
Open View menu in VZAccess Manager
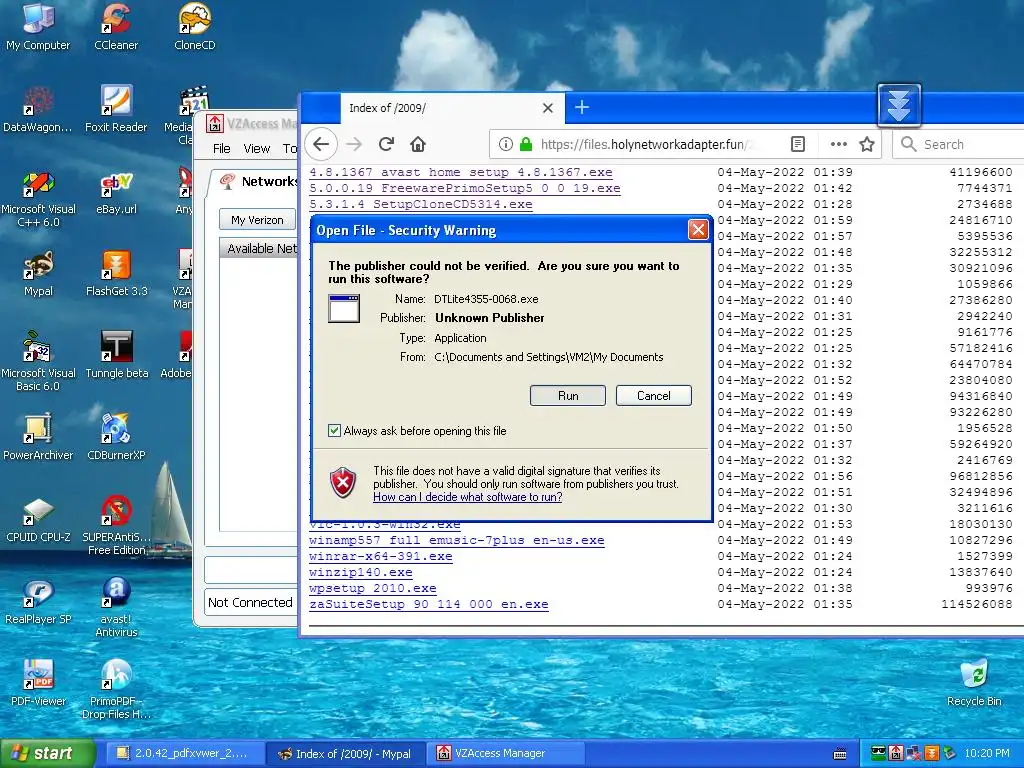pyautogui.click(x=257, y=149)
